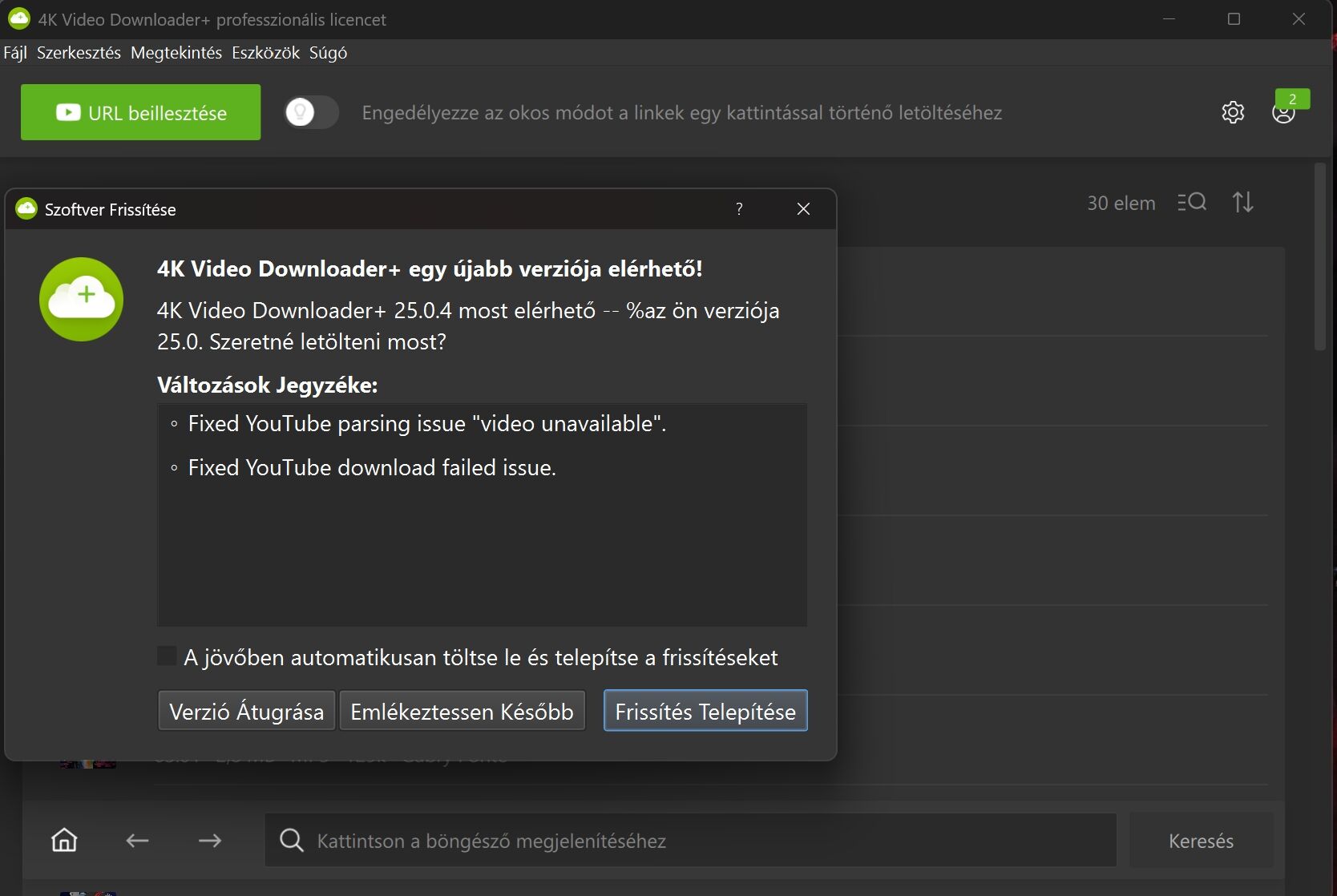This screenshot has height=896, width=1337.
Task: Click 'Fixed YouTube download failed issue.' line
Action: point(372,467)
